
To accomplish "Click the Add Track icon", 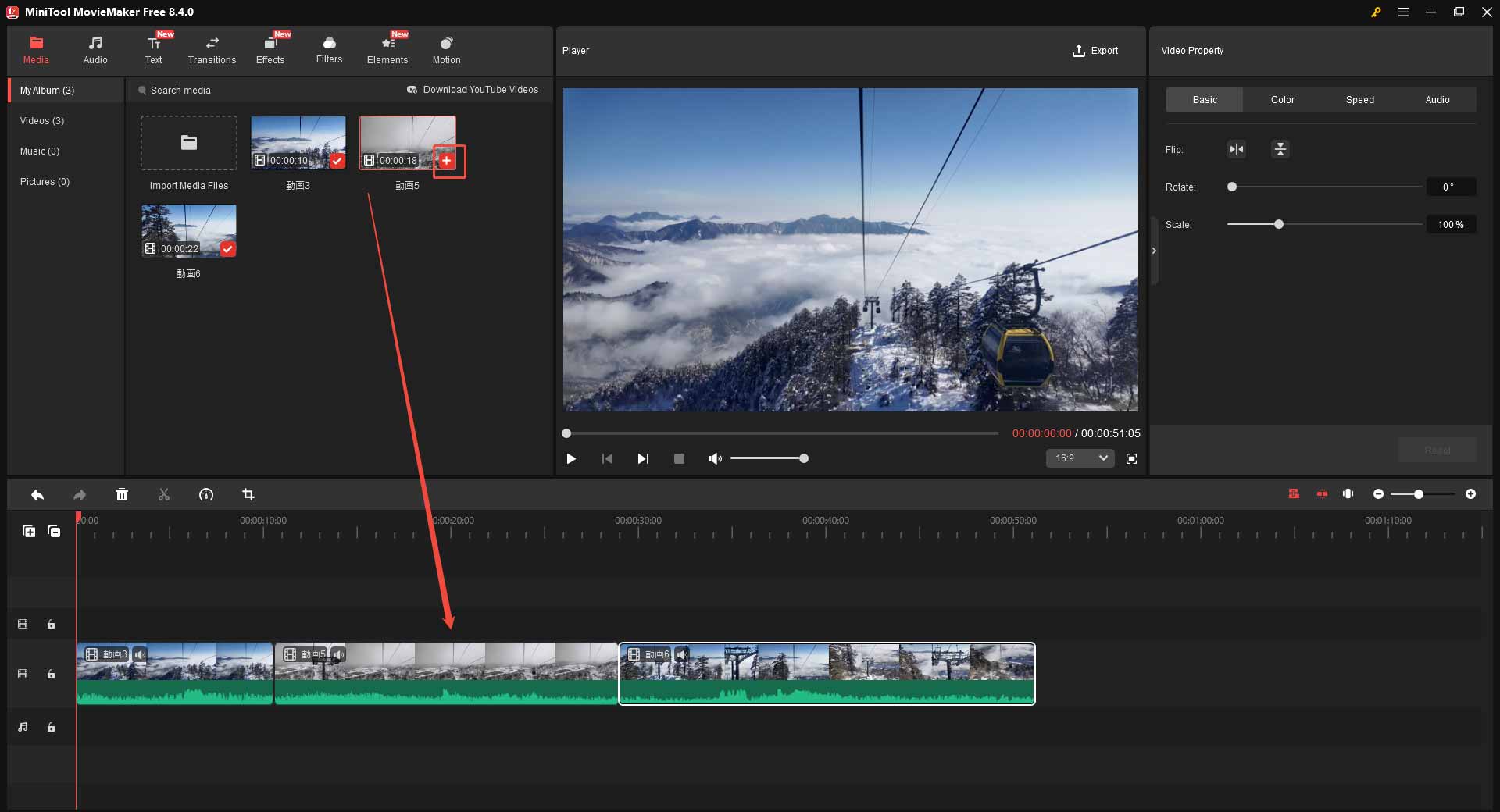I will pos(29,531).
